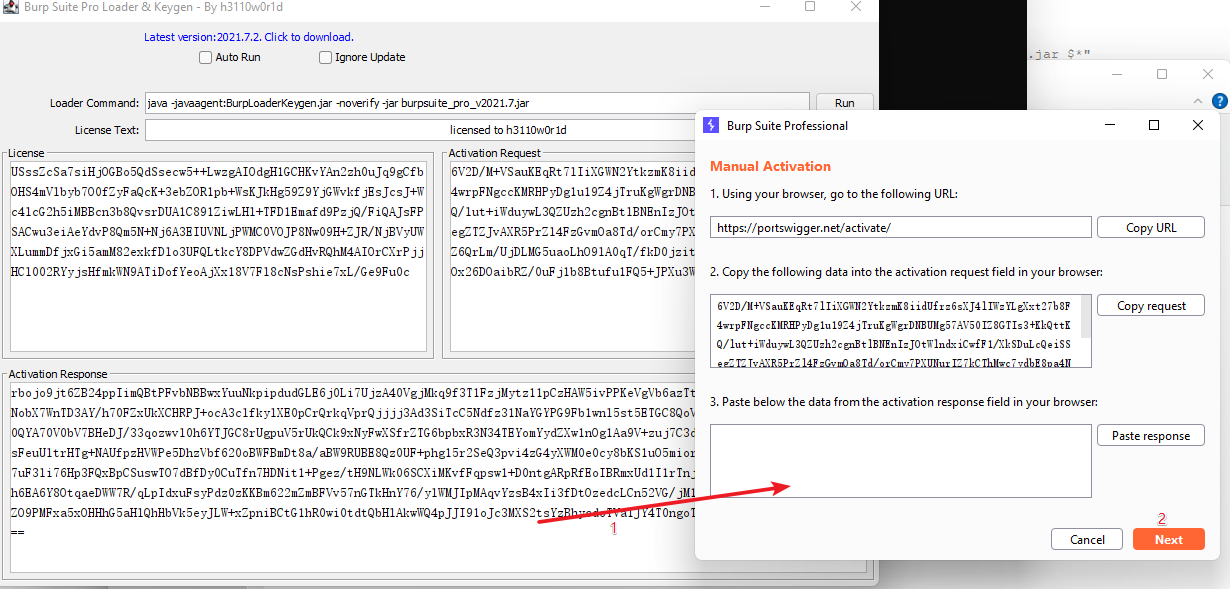
Task: Collapse the ribbon using the chevron arrow
Action: (1198, 101)
